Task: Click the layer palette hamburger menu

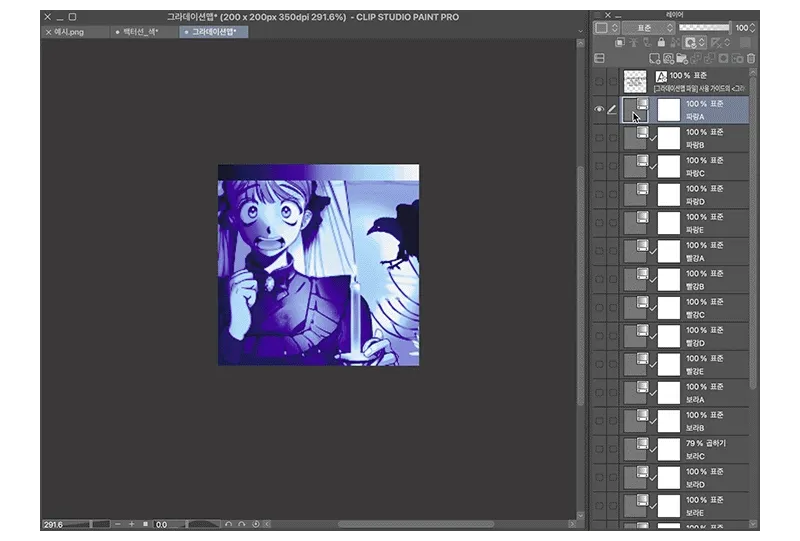Action: point(597,15)
